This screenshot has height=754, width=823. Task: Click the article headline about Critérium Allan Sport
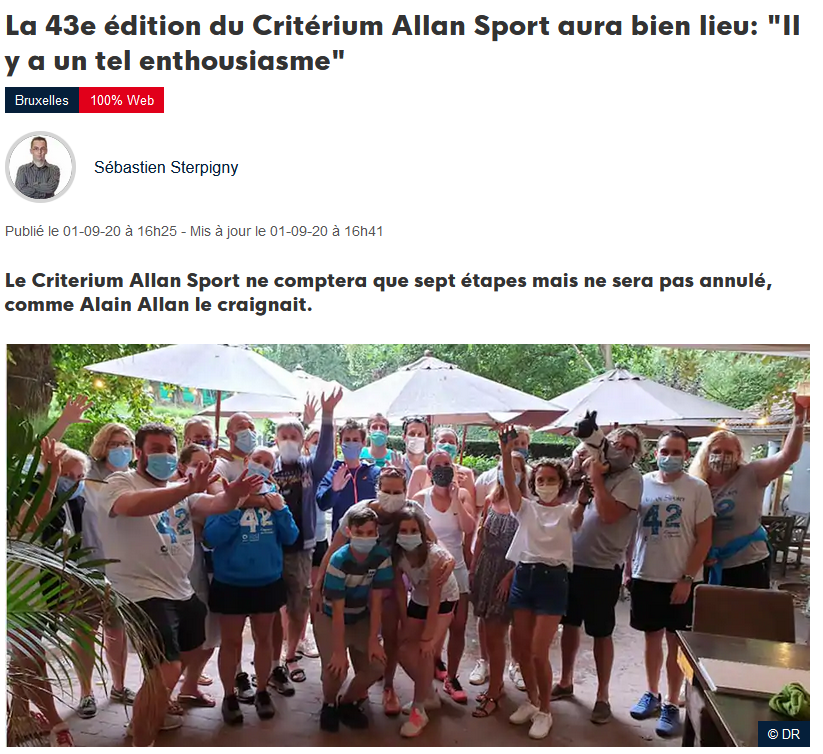403,43
